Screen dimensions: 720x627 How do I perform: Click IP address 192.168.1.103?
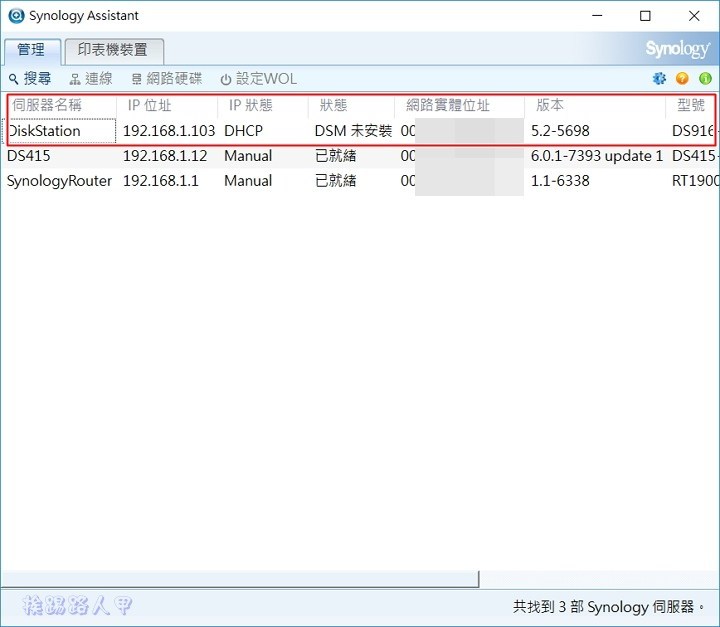[169, 131]
